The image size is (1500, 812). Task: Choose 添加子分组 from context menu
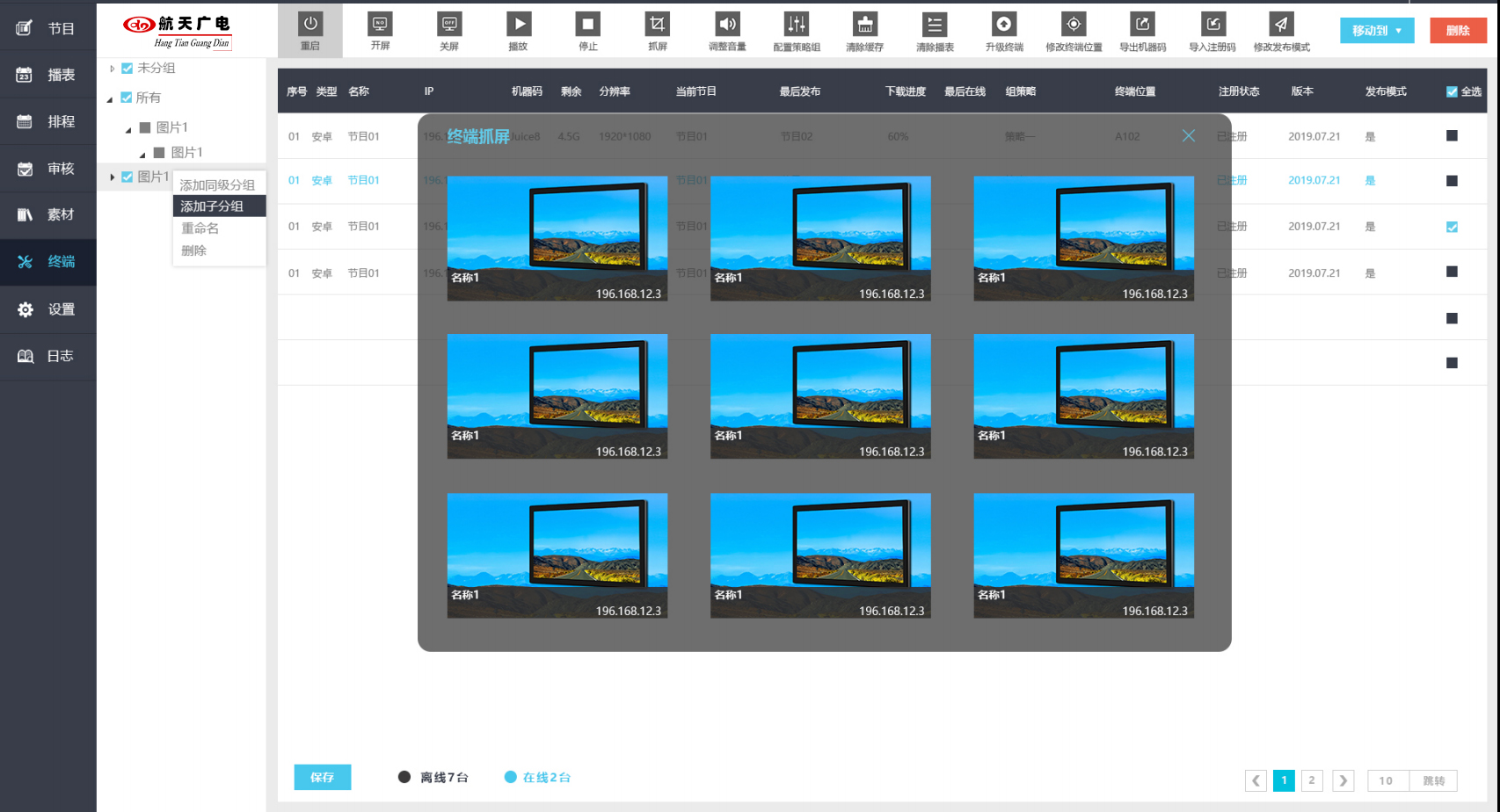[x=213, y=207]
